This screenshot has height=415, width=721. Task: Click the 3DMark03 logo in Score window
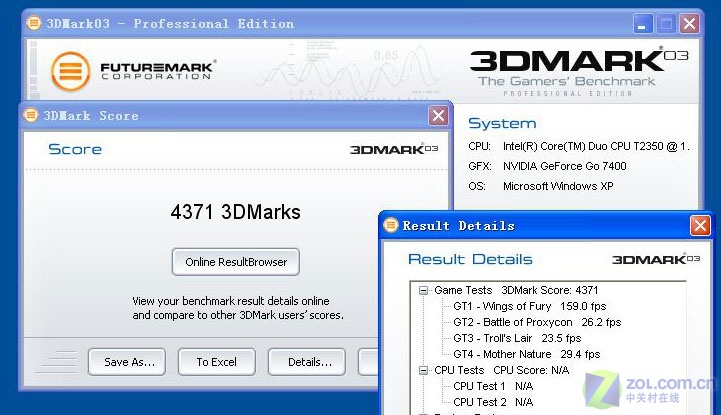pyautogui.click(x=394, y=149)
